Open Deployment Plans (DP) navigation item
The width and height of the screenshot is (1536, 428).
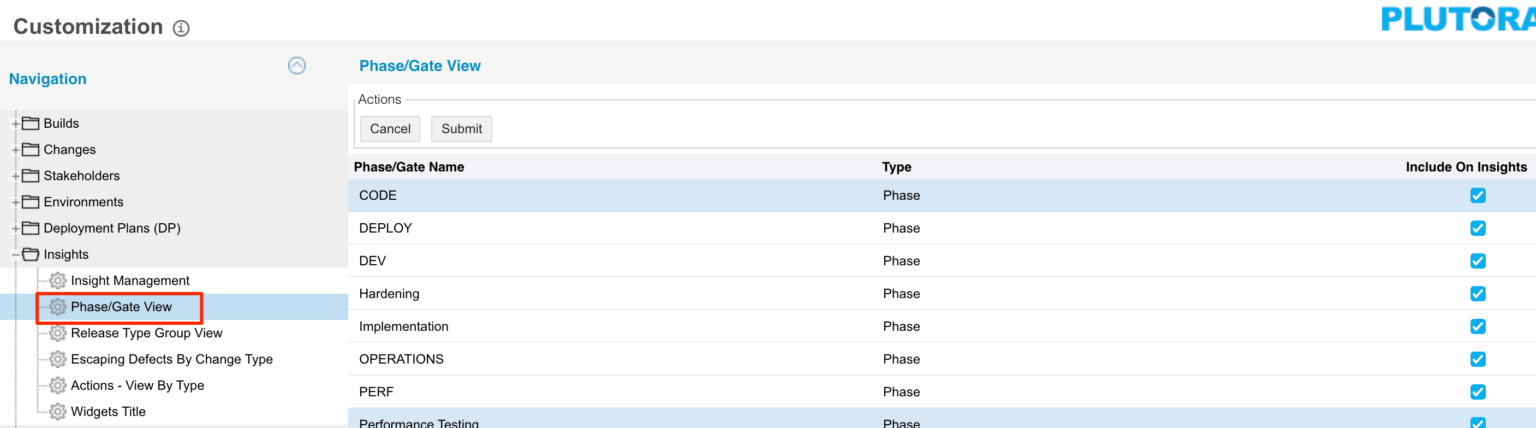111,228
